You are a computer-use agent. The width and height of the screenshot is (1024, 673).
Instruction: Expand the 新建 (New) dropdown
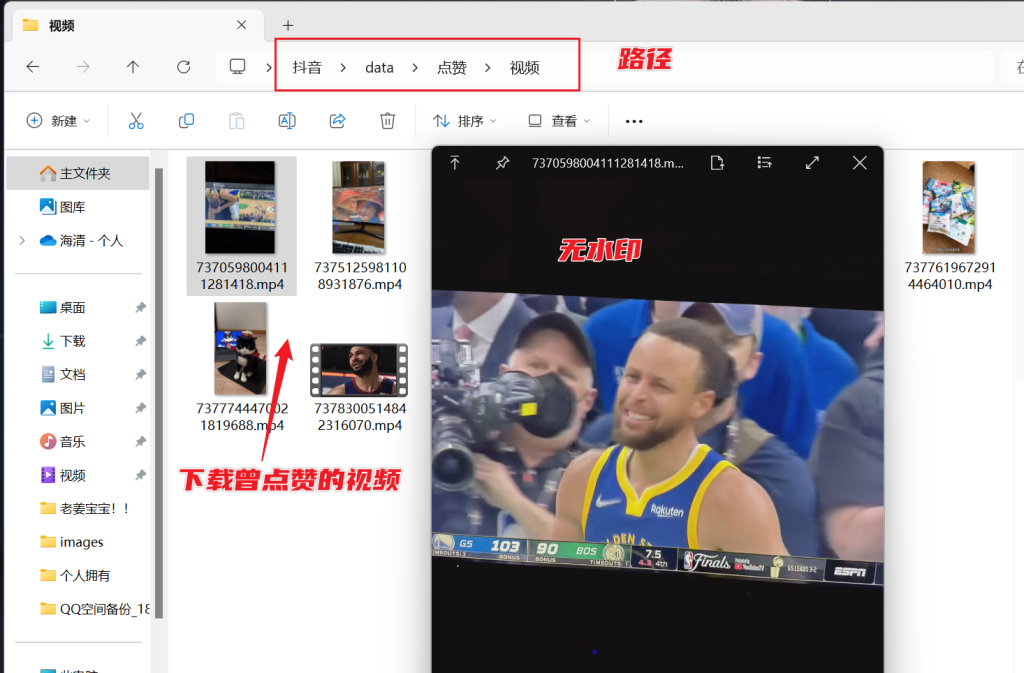click(57, 120)
